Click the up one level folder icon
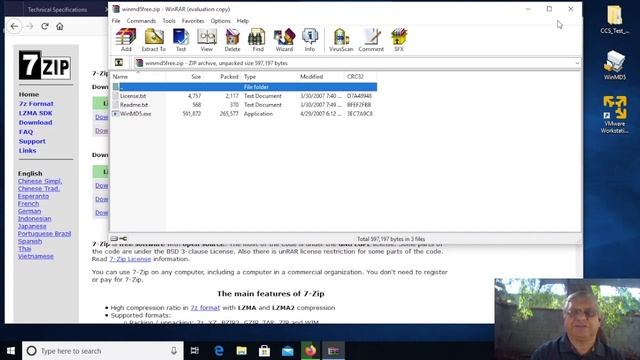The height and width of the screenshot is (360, 640). (119, 62)
